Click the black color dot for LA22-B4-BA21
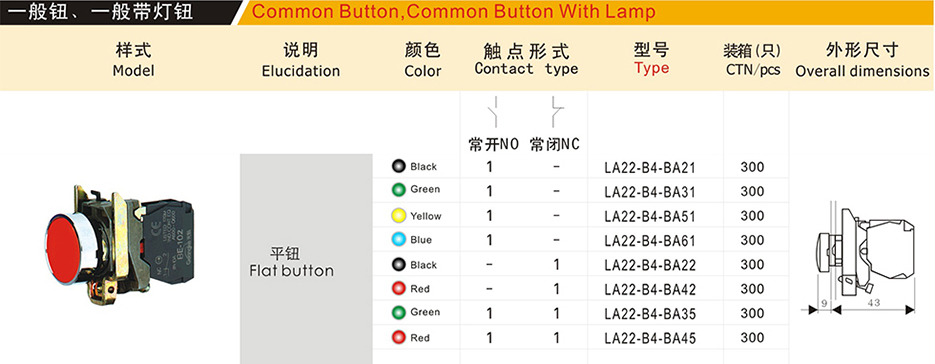 (x=398, y=166)
